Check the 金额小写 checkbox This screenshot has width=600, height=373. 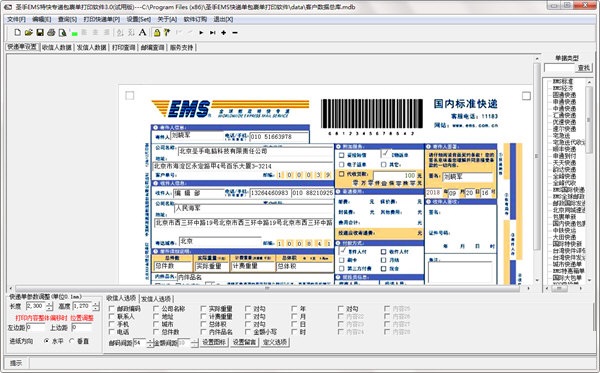248,332
